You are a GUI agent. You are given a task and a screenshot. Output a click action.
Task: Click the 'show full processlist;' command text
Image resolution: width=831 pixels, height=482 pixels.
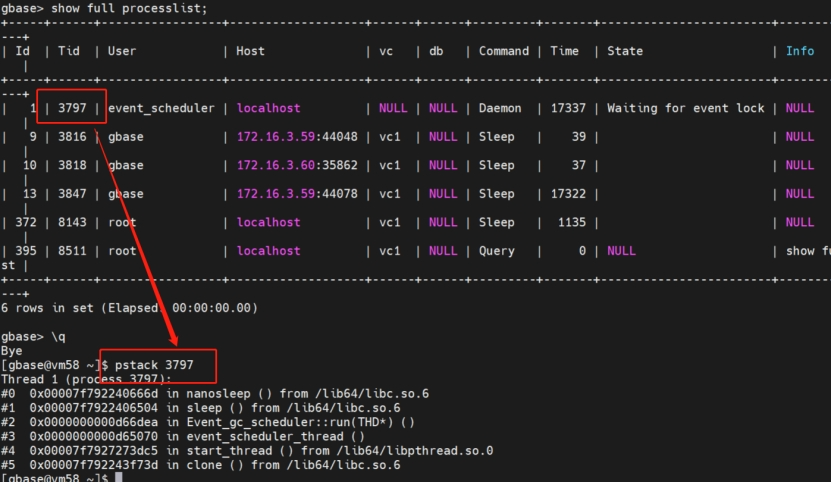pos(129,8)
